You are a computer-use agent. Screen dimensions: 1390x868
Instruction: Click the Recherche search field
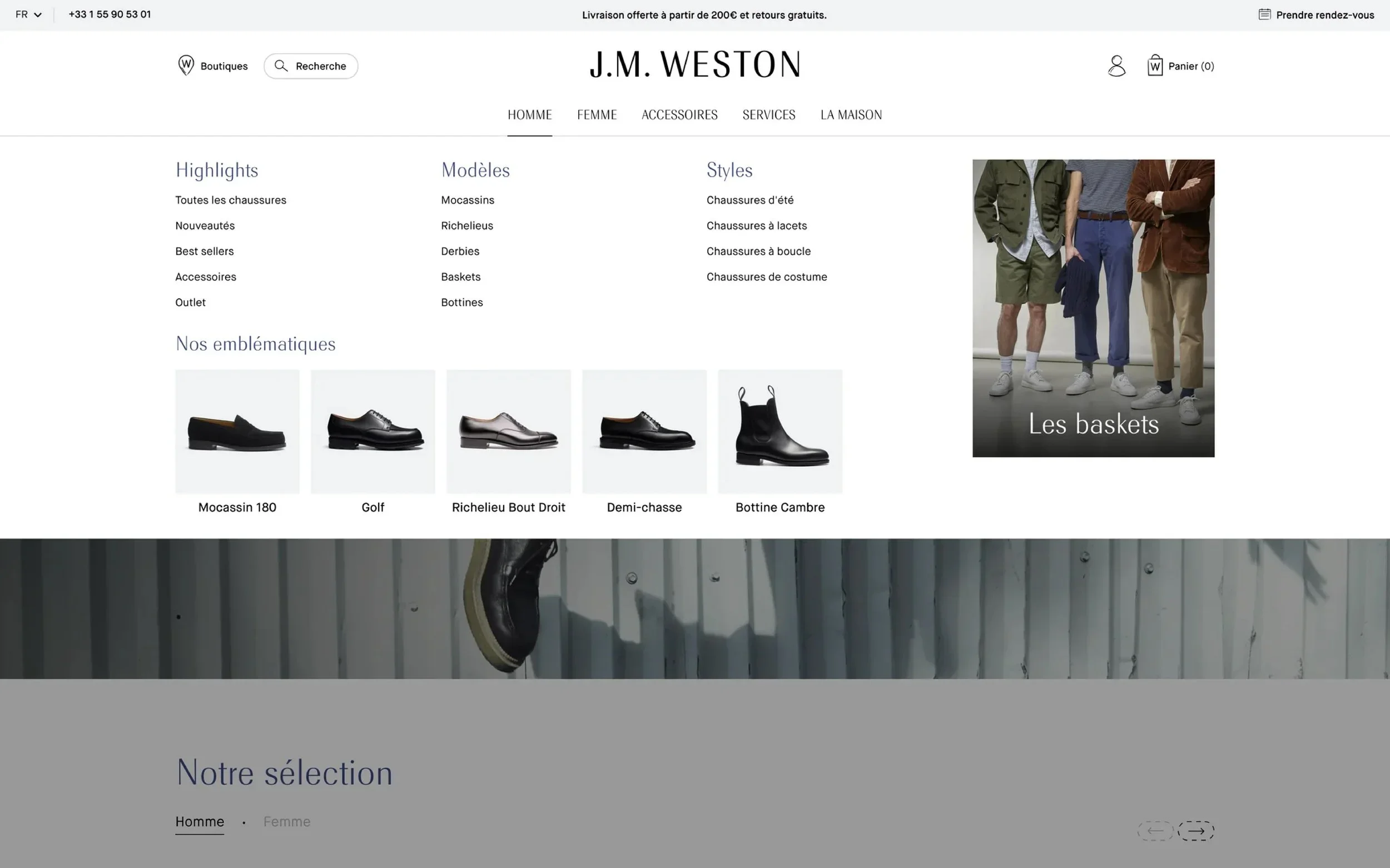point(311,66)
